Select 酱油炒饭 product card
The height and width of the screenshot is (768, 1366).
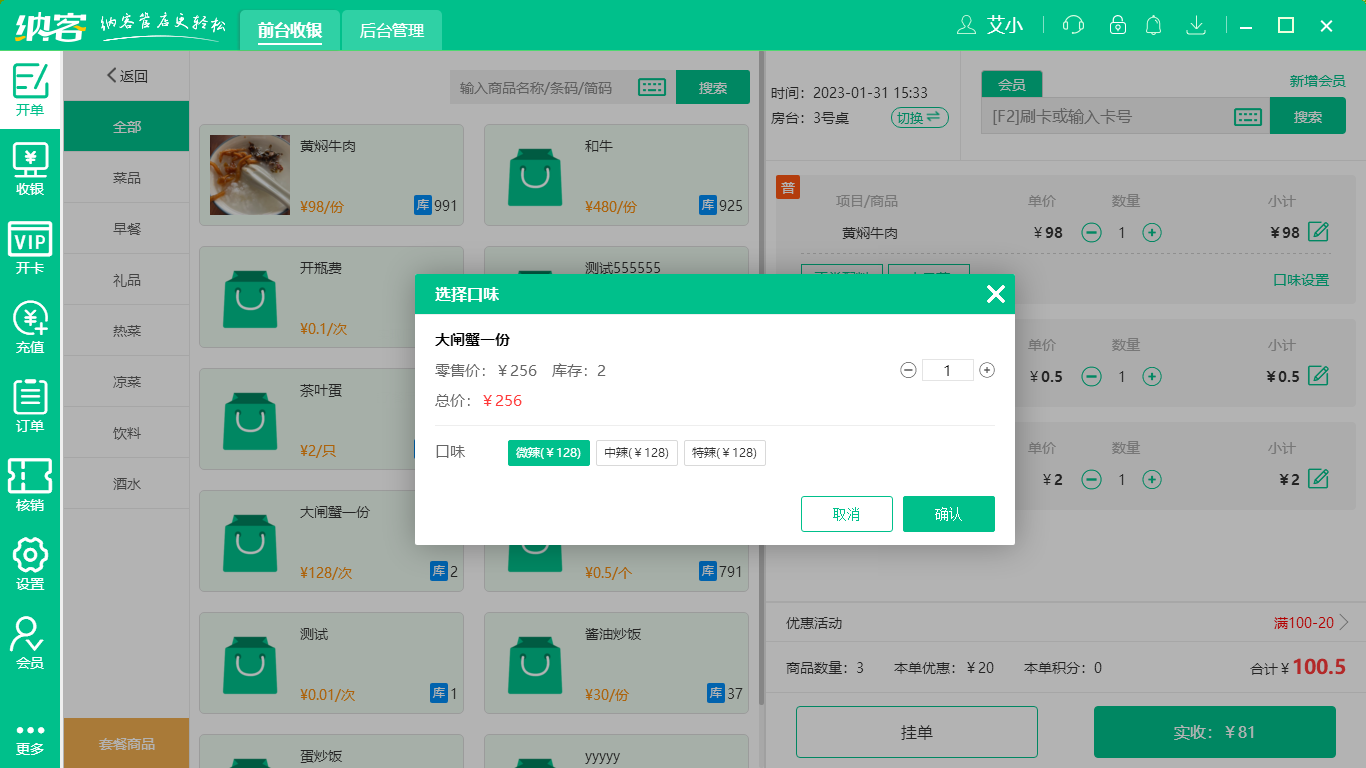pyautogui.click(x=616, y=663)
